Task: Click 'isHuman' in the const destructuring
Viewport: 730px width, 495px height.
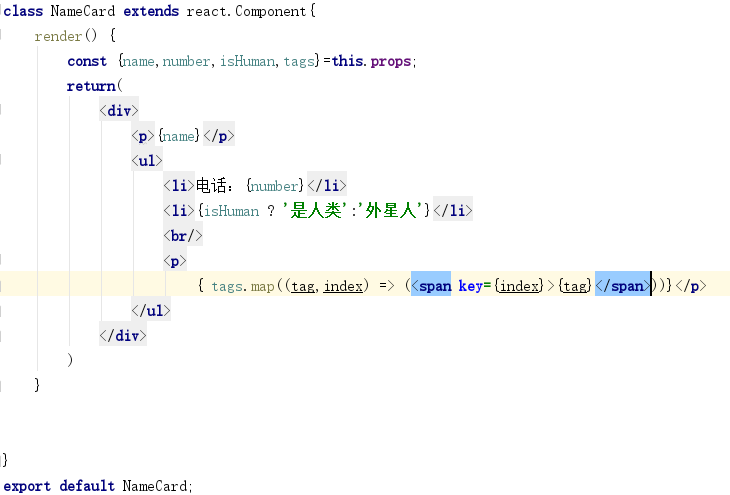Action: [247, 61]
